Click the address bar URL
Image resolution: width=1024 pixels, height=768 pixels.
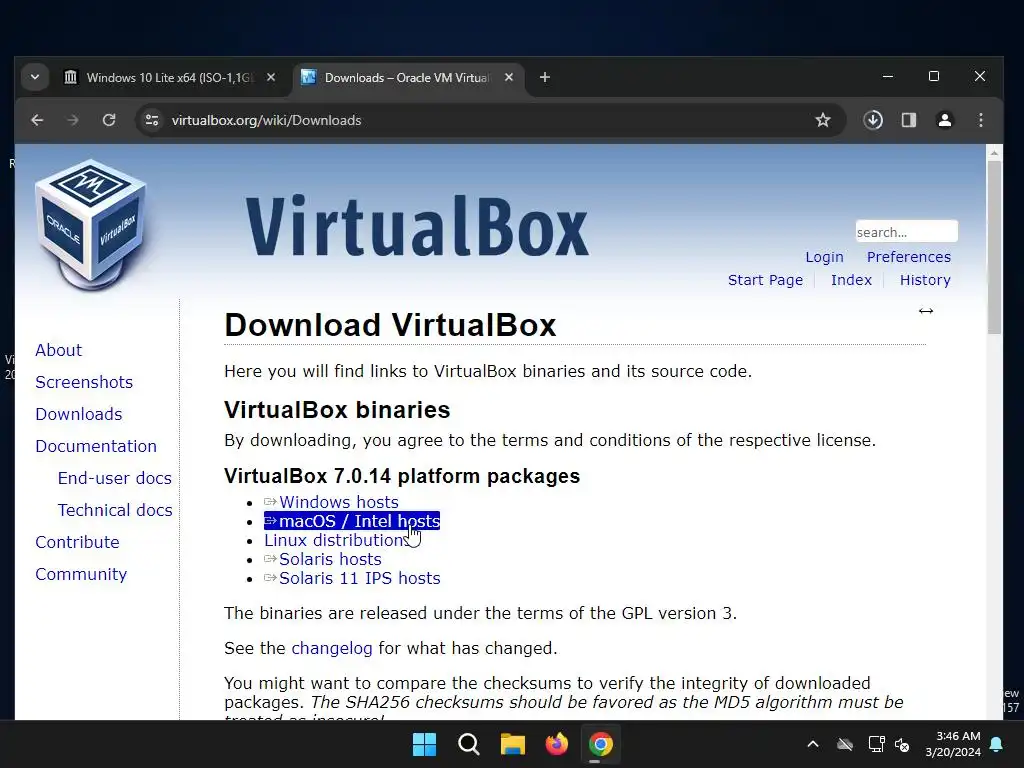[x=266, y=120]
